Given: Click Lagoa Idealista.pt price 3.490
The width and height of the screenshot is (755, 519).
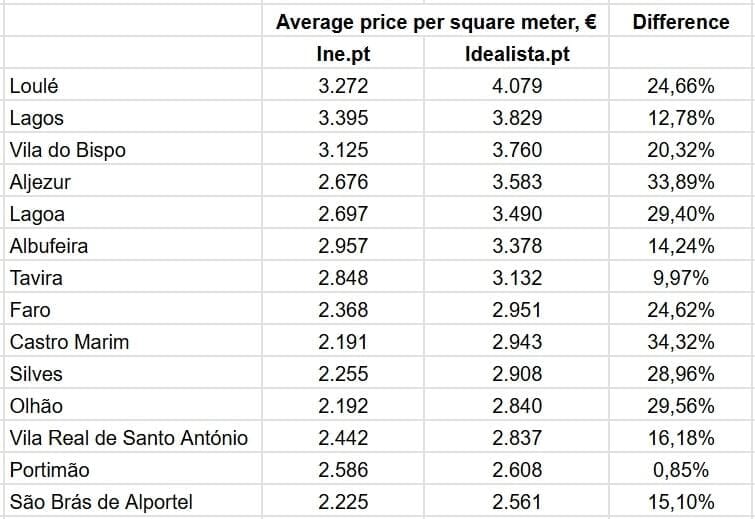Looking at the screenshot, I should (517, 214).
